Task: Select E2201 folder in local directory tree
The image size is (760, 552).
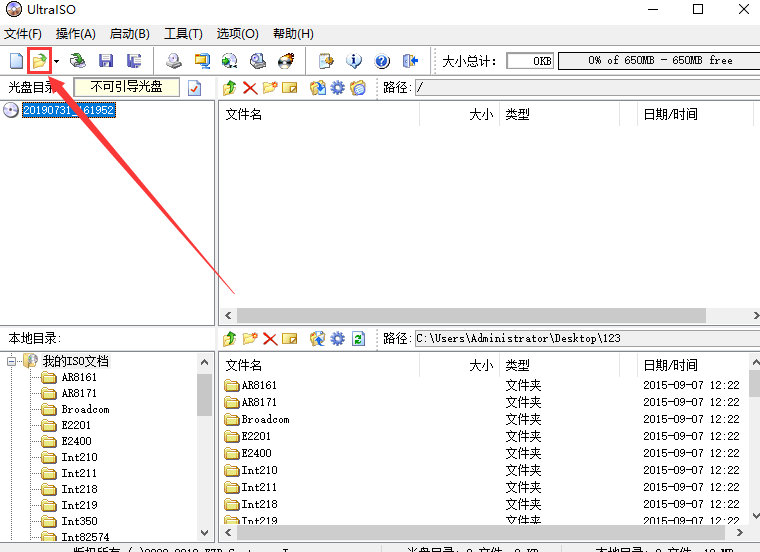Action: coord(76,425)
